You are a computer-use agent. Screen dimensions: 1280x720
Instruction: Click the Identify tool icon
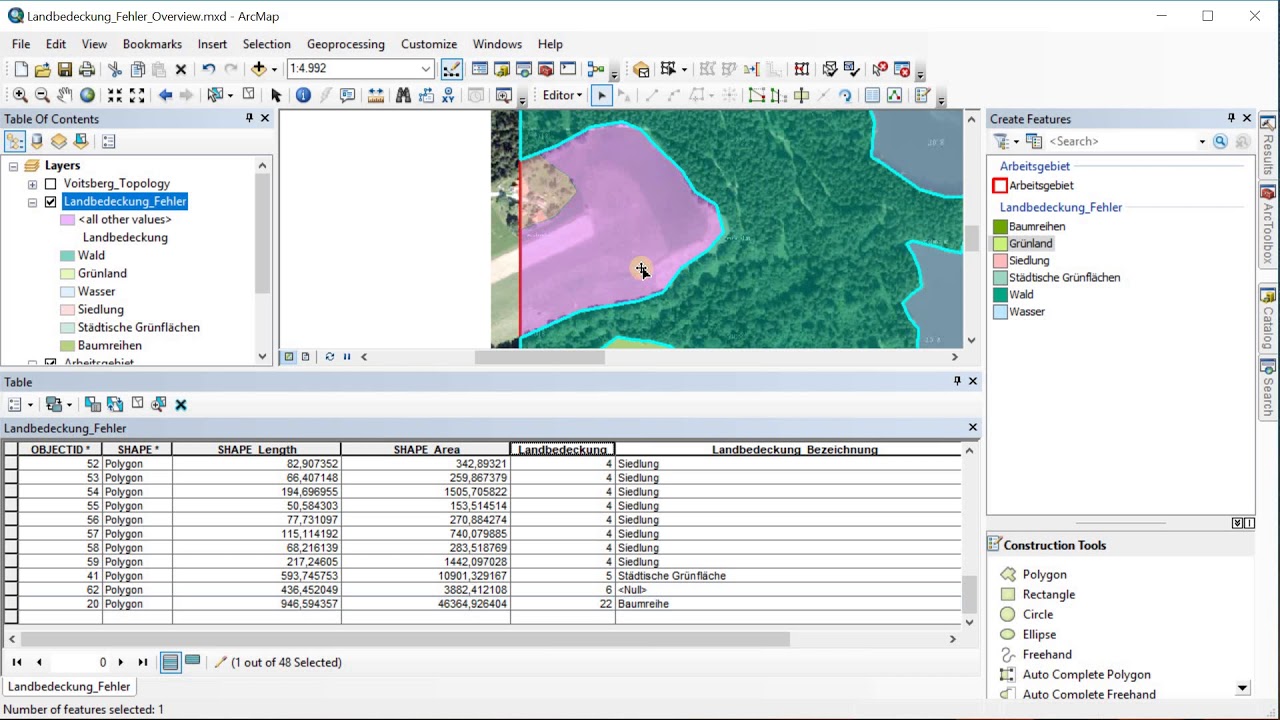click(303, 95)
